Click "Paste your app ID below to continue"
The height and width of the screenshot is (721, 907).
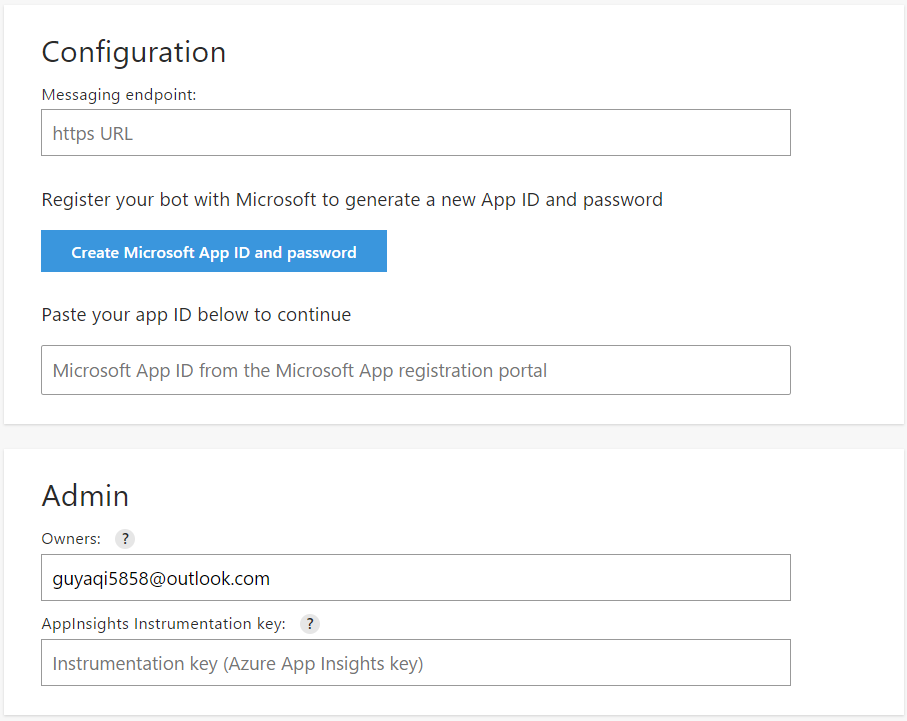coord(196,315)
